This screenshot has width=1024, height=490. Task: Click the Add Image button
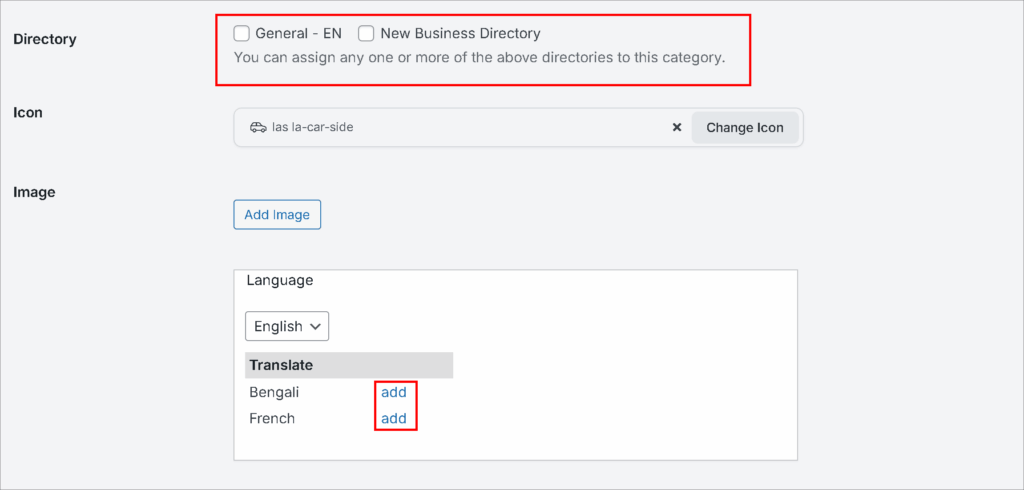277,214
